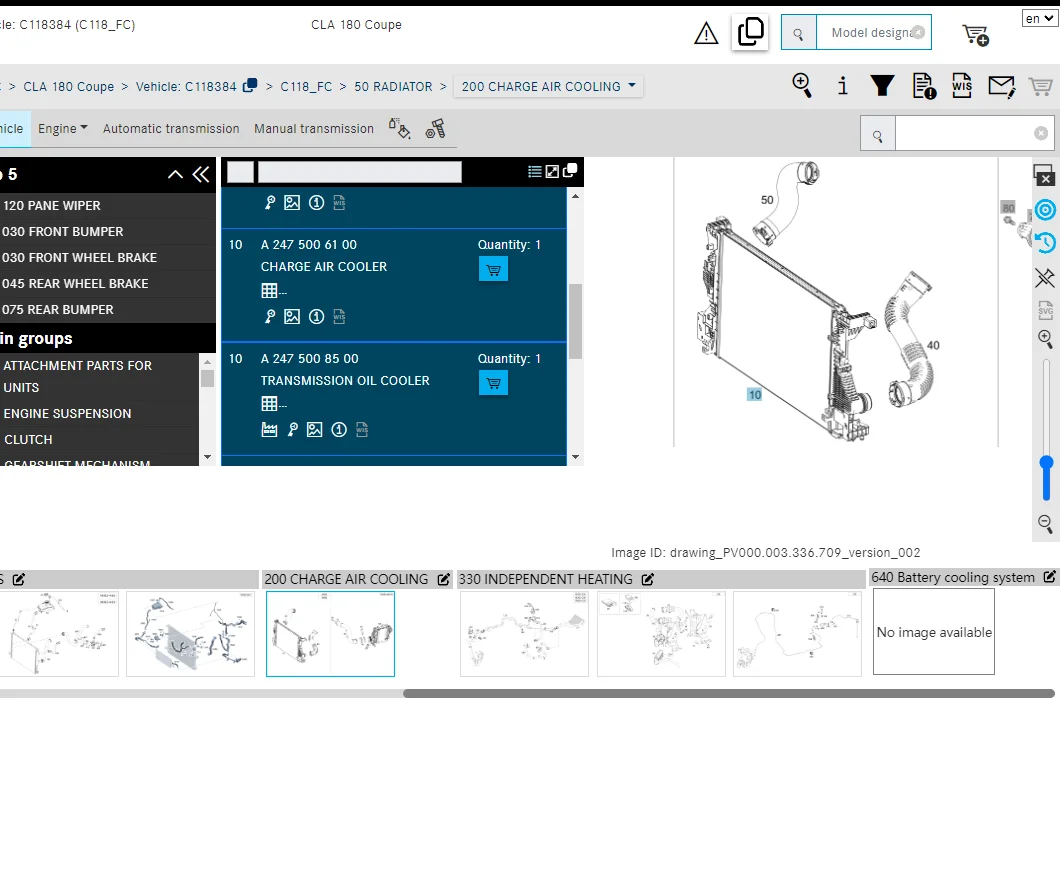Screen dimensions: 1060x877
Task: Click circled info icon under CHARGE AIR COOLER
Action: coord(316,316)
